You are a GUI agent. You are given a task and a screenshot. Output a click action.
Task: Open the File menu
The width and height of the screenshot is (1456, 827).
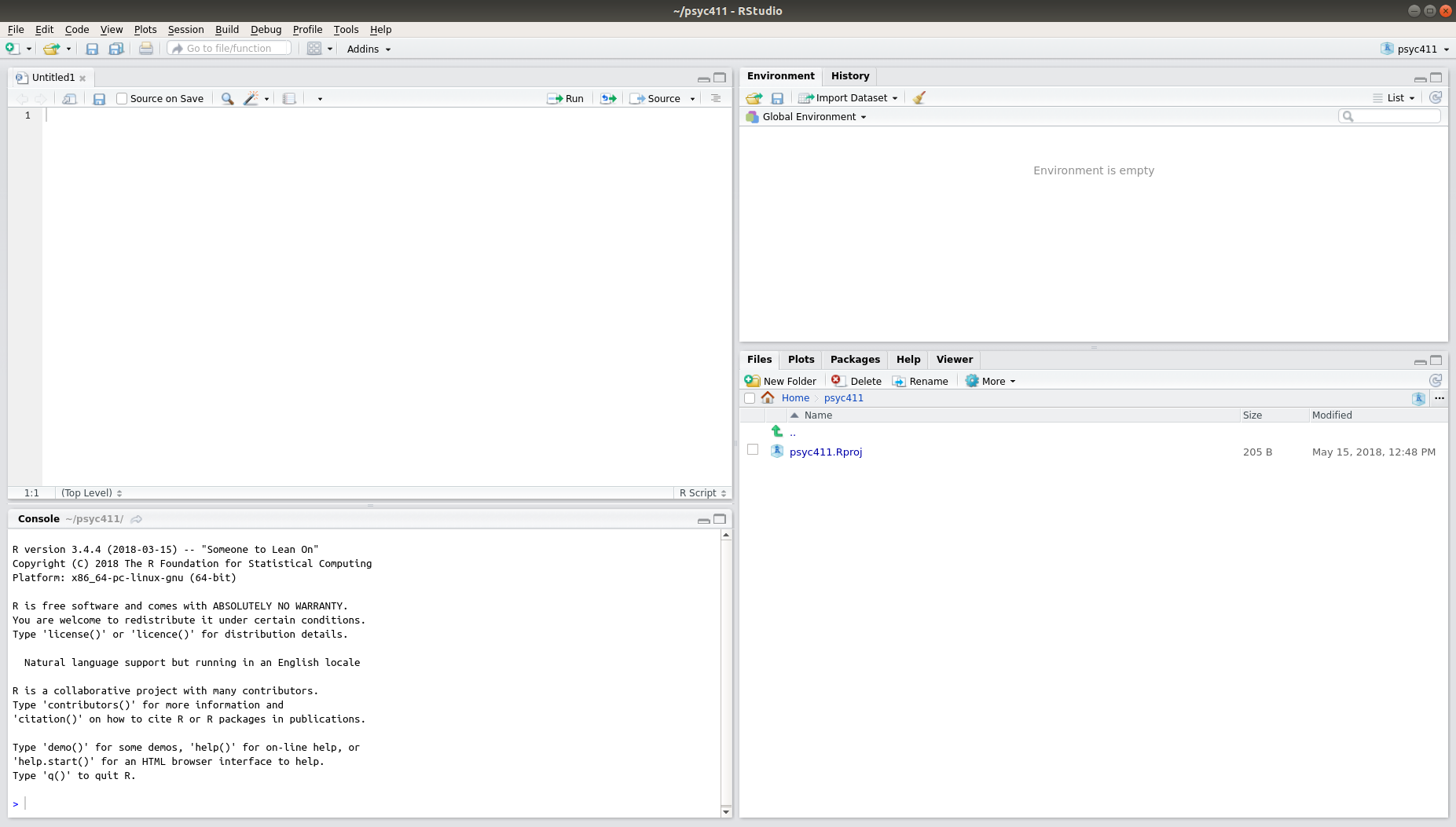pyautogui.click(x=16, y=30)
